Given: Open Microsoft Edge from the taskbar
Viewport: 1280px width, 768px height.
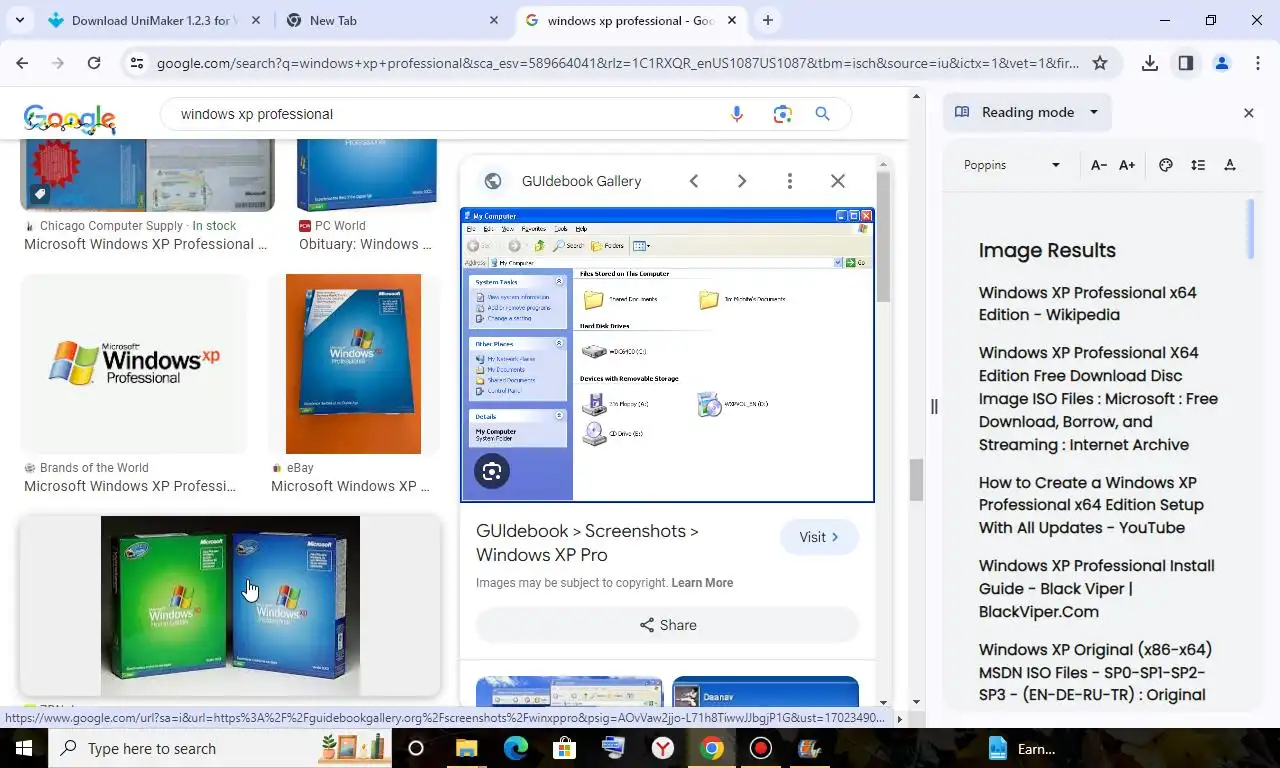Looking at the screenshot, I should tap(515, 748).
